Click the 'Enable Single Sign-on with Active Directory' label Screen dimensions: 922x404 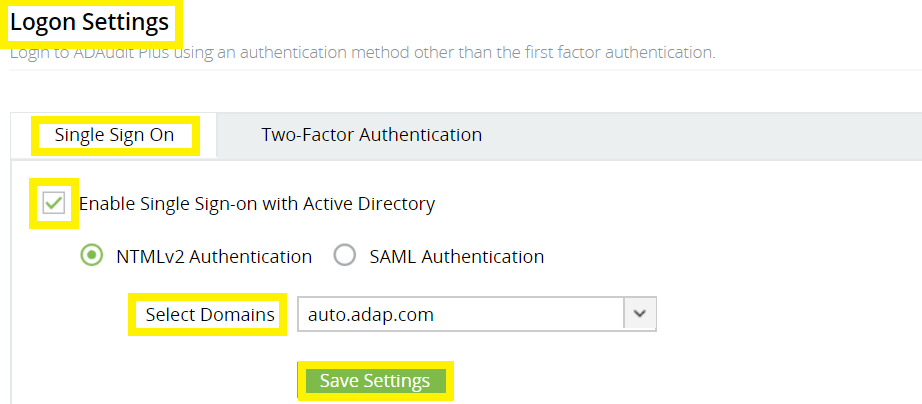tap(256, 204)
